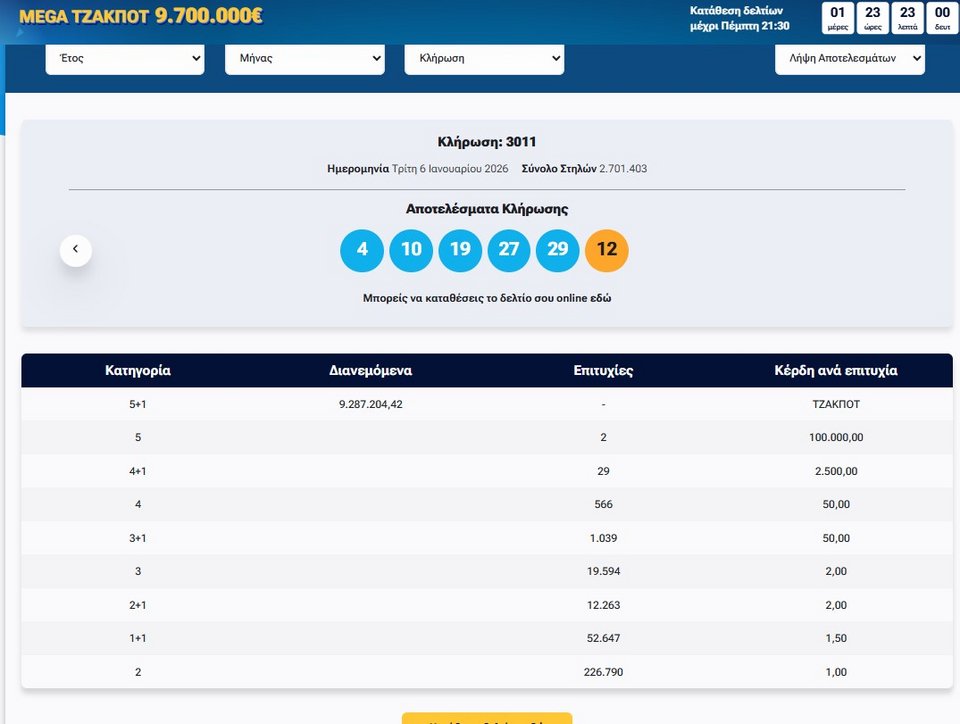The height and width of the screenshot is (724, 960).
Task: Click the blue ball number 19
Action: 460,250
